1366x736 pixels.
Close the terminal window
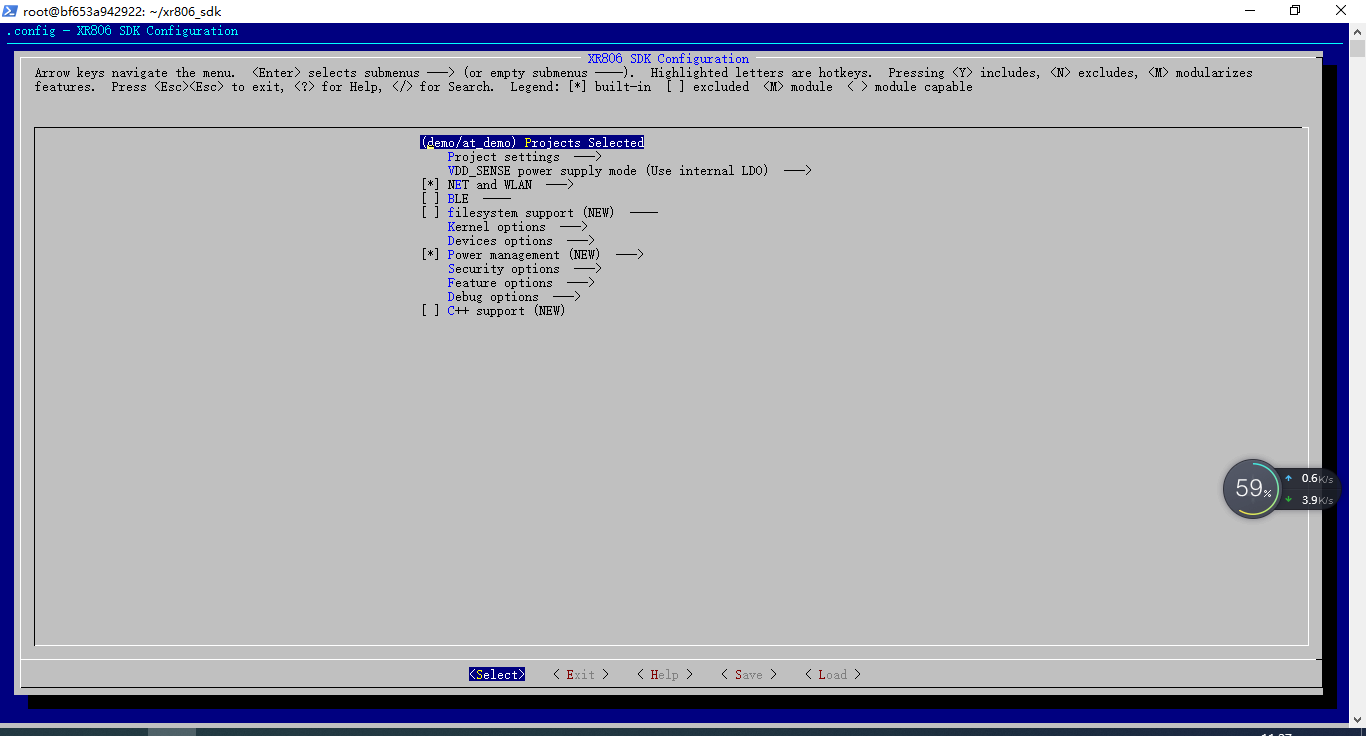coord(1342,11)
